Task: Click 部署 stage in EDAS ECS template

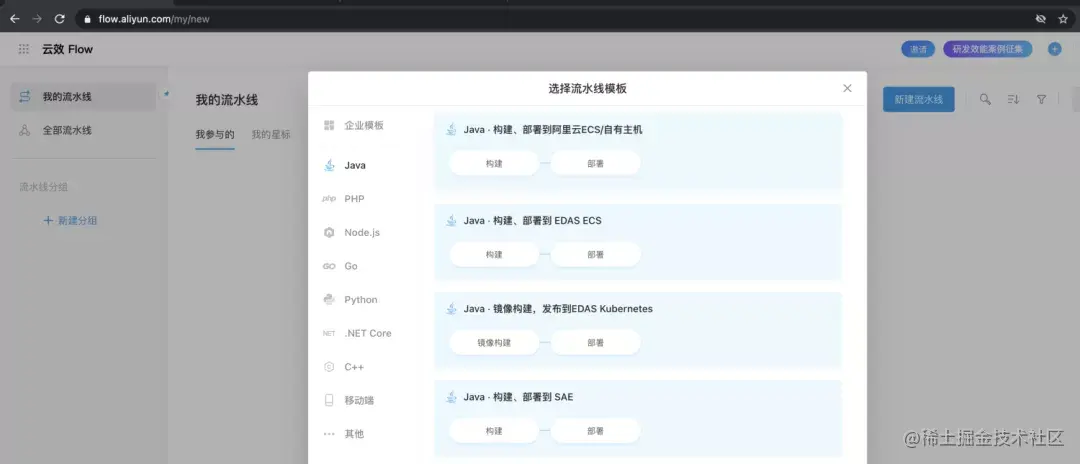Action: pos(596,255)
